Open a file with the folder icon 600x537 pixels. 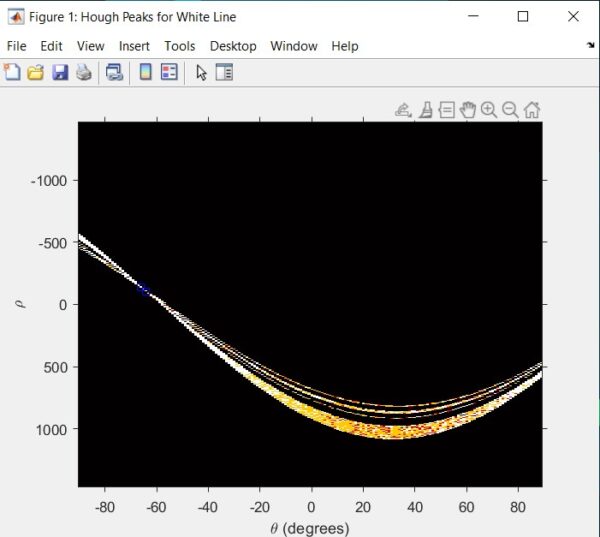(x=36, y=72)
